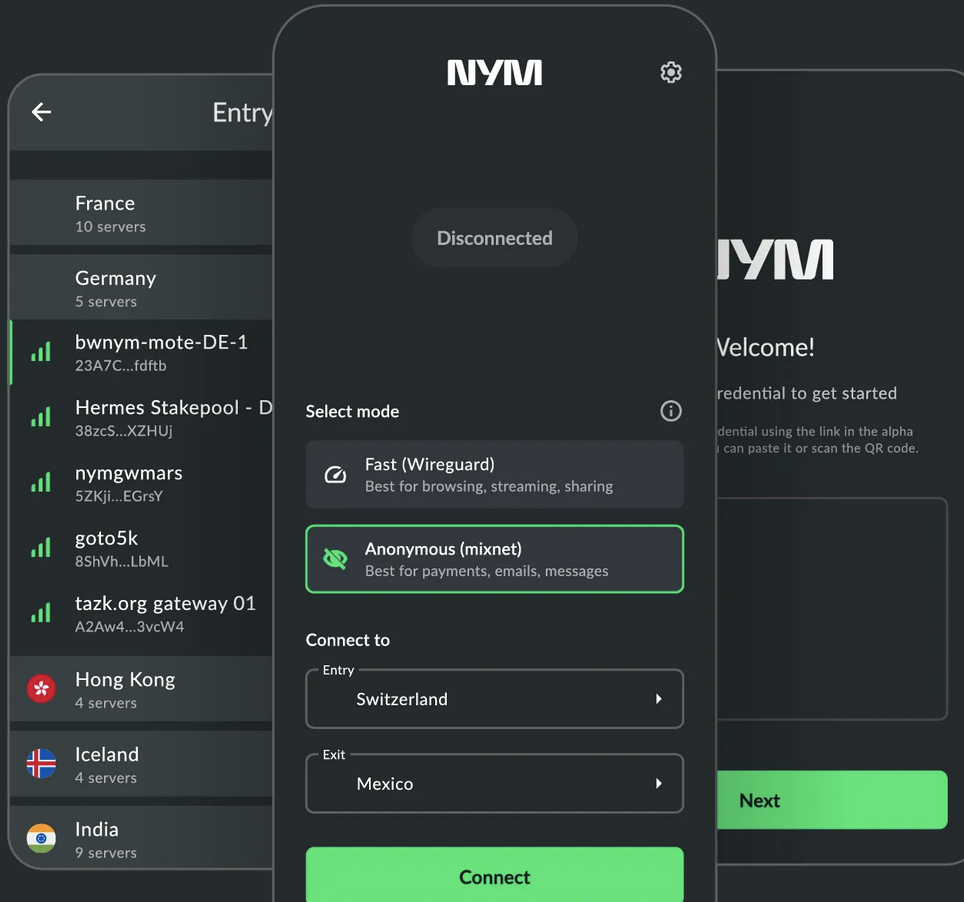The height and width of the screenshot is (902, 964).
Task: Expand the Hong Kong 4 servers group
Action: pos(141,689)
